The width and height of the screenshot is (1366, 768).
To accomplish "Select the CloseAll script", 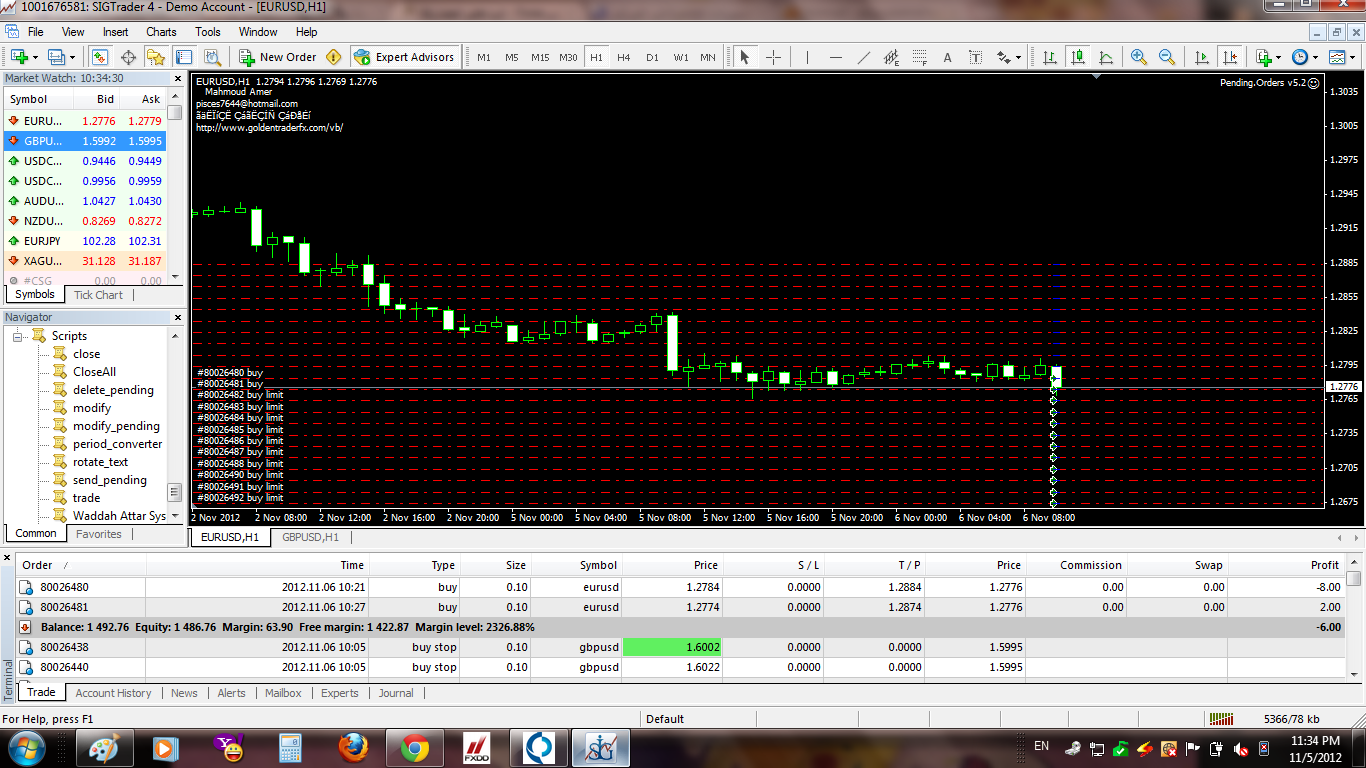I will click(x=94, y=372).
